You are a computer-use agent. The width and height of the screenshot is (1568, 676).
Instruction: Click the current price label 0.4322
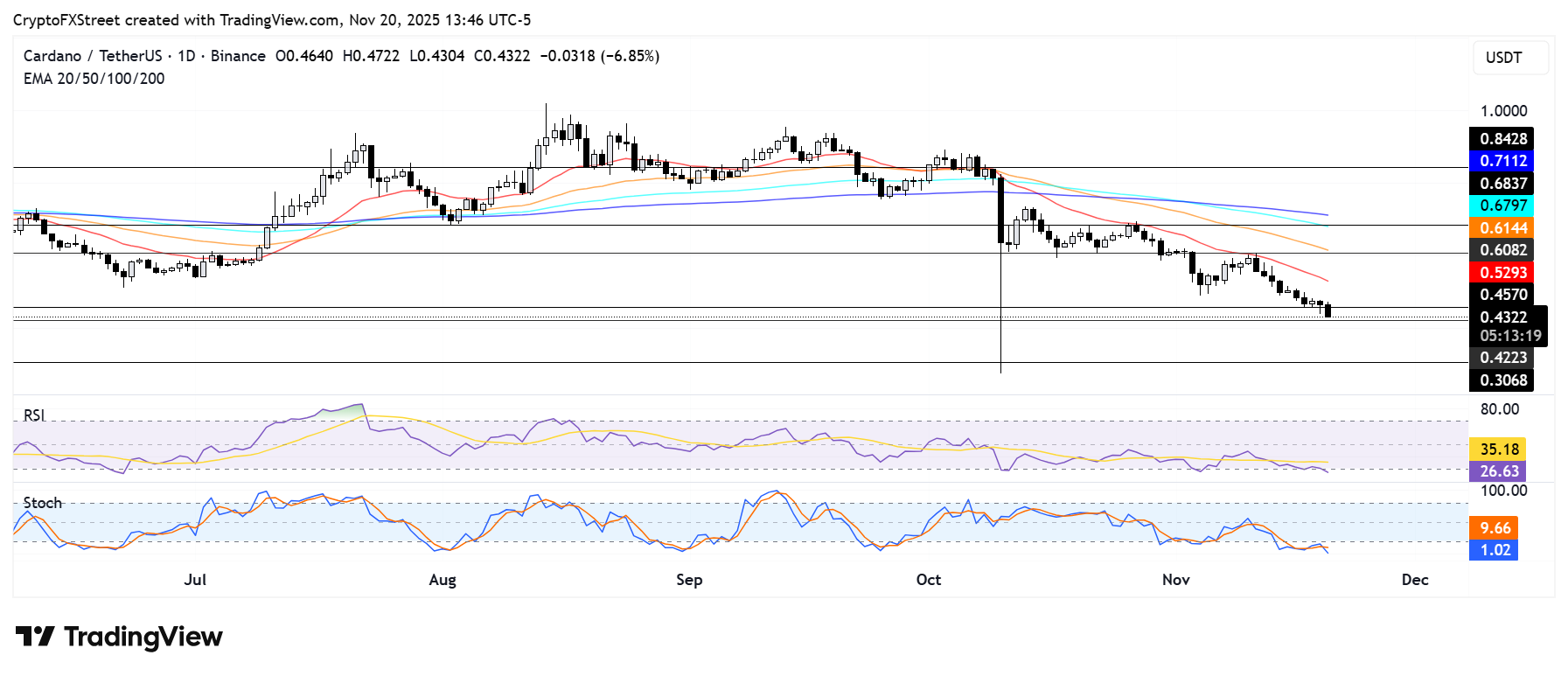(1502, 317)
